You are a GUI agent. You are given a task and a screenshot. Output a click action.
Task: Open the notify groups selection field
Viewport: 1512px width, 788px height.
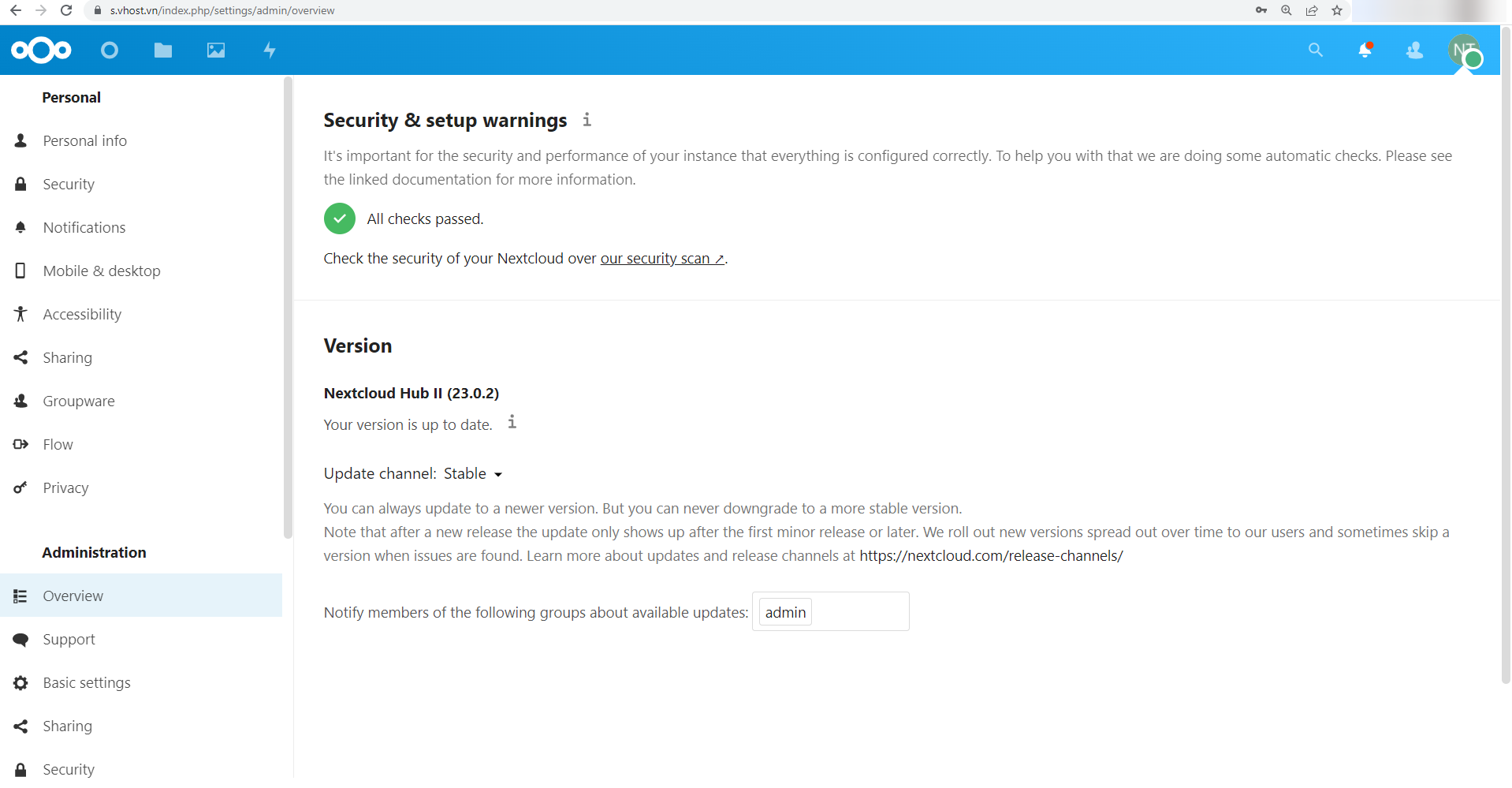[x=859, y=612]
